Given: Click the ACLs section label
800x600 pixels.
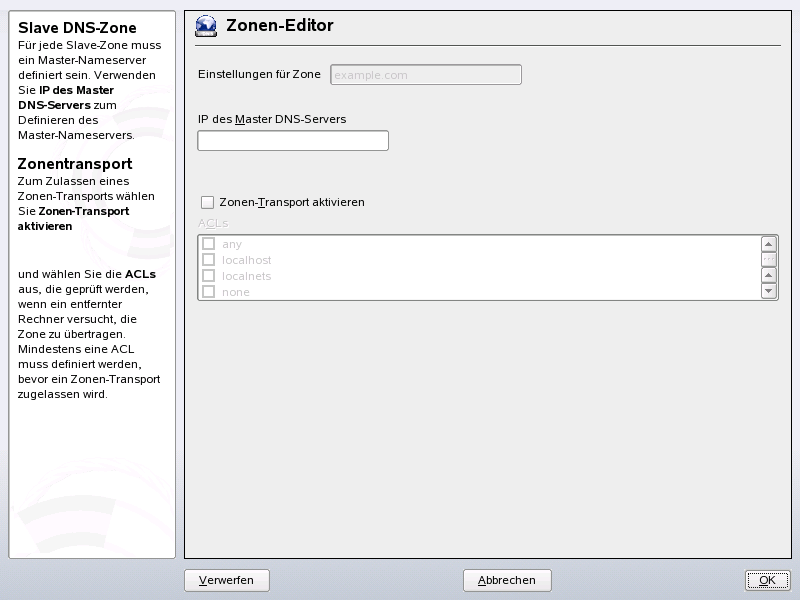Looking at the screenshot, I should pyautogui.click(x=213, y=222).
